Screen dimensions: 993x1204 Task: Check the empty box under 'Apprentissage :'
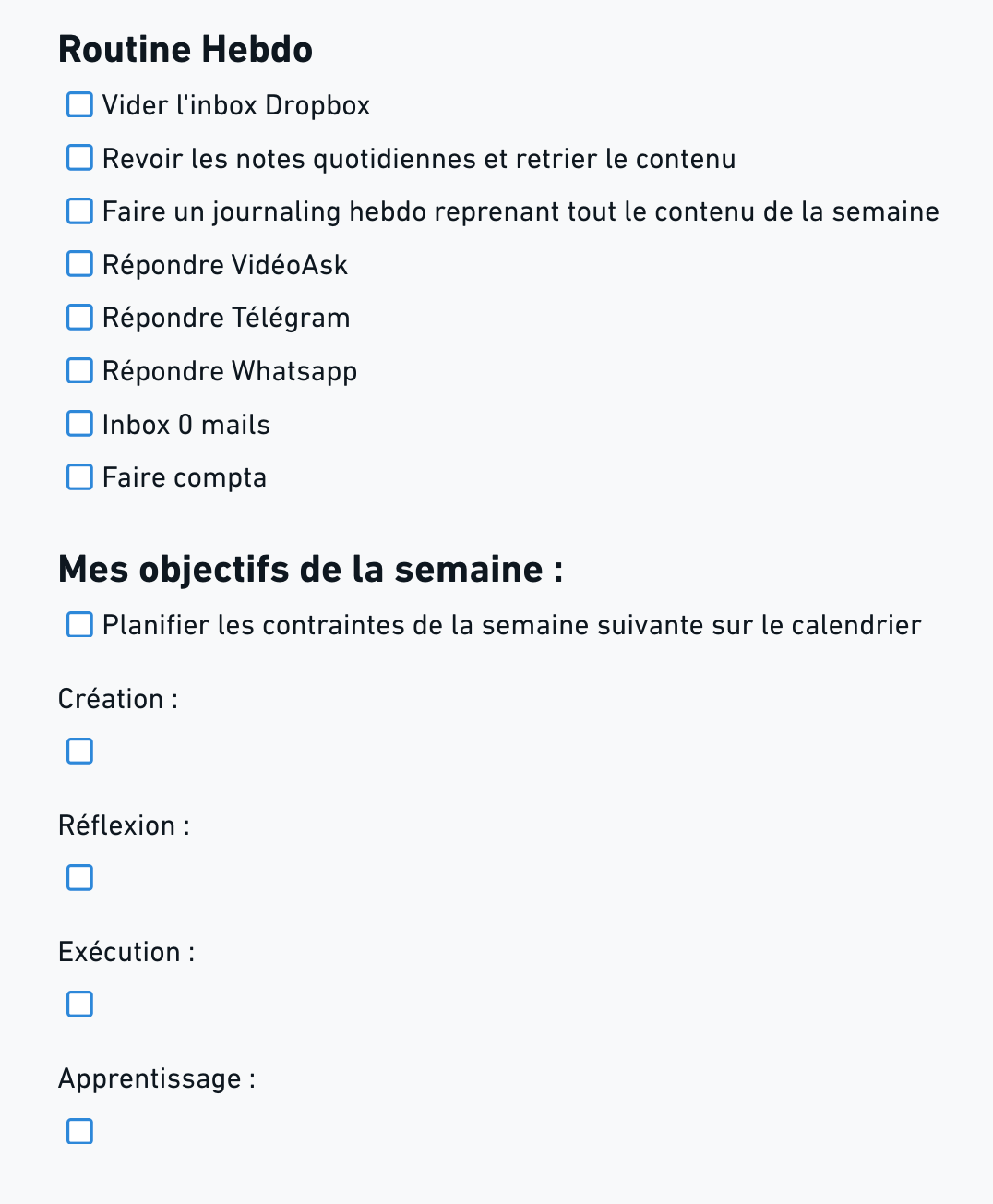(x=80, y=1131)
